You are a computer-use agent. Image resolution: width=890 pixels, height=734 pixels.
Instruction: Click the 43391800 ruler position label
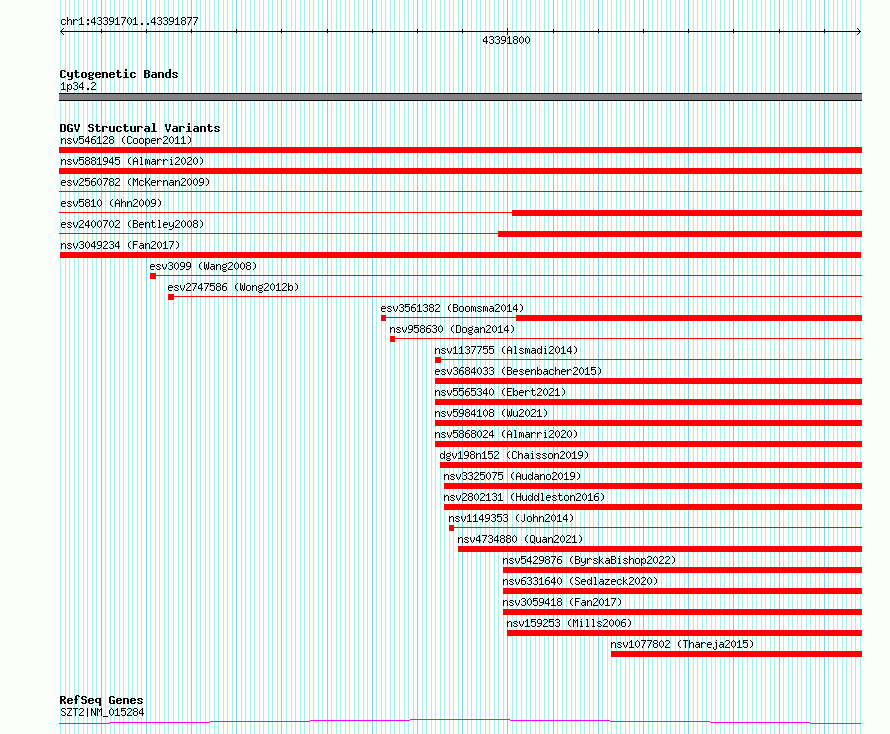tap(506, 40)
